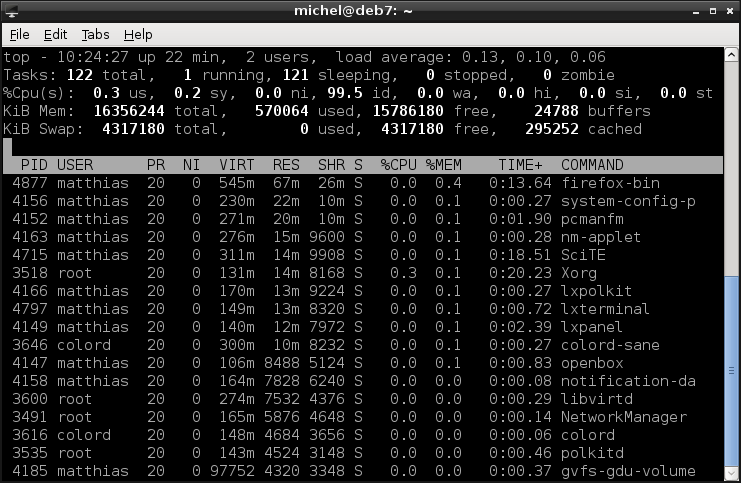Click the firefox-bin process row
Viewport: 741px width, 483px height.
(363, 183)
